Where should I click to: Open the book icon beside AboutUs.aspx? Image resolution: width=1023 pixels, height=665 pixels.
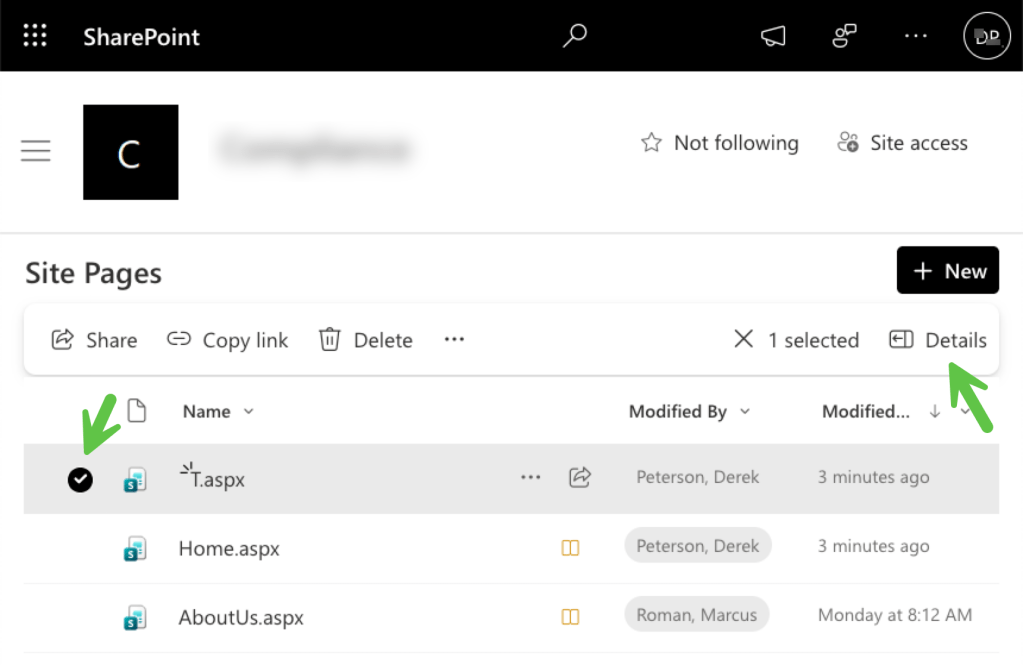click(570, 616)
